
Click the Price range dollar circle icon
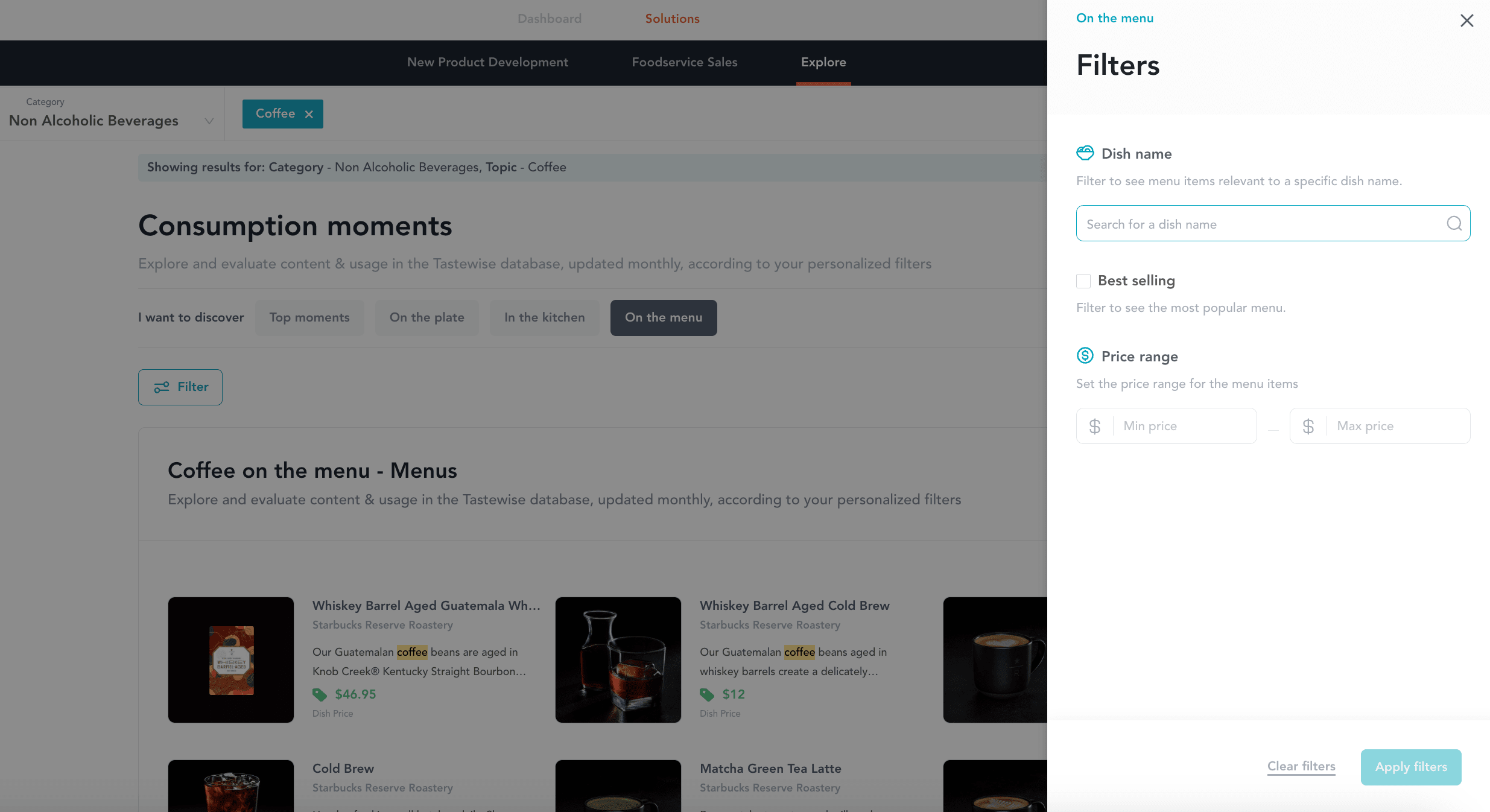coord(1085,355)
